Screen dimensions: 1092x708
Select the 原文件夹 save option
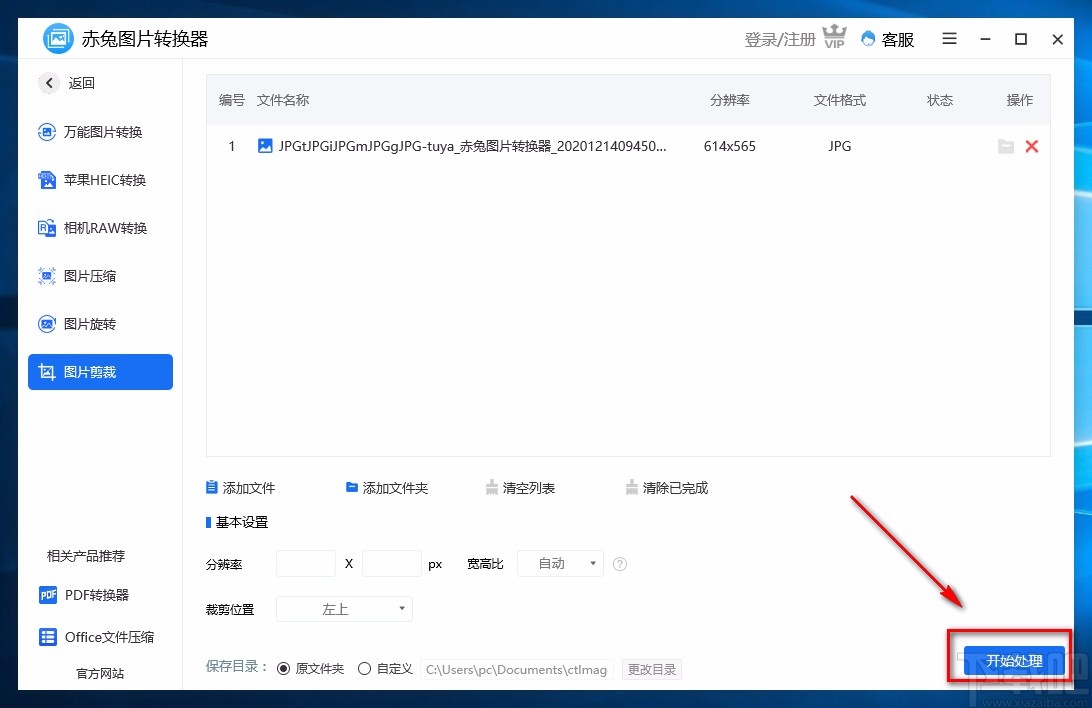point(286,668)
